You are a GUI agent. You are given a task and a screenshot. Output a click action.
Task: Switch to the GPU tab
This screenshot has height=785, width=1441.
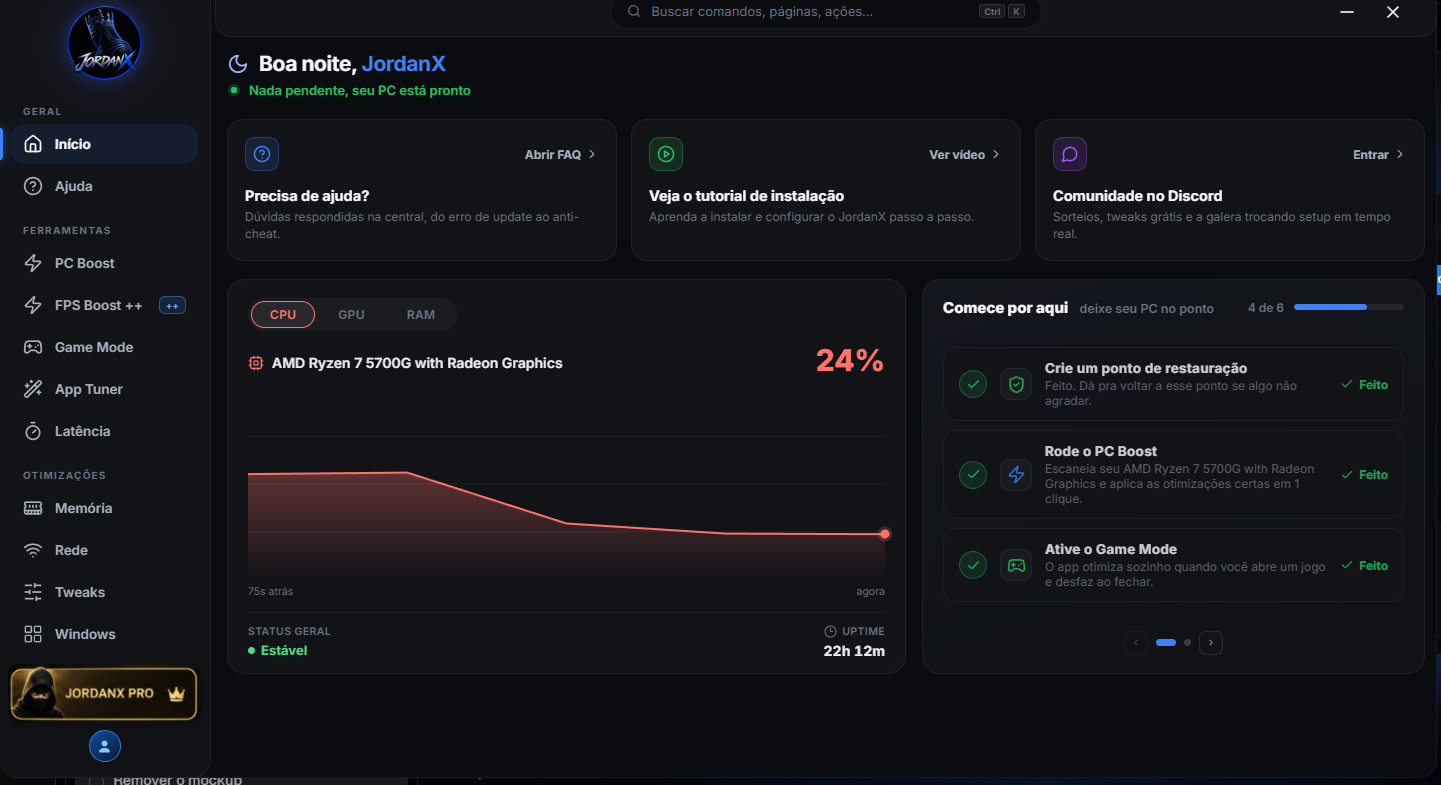[x=351, y=314]
